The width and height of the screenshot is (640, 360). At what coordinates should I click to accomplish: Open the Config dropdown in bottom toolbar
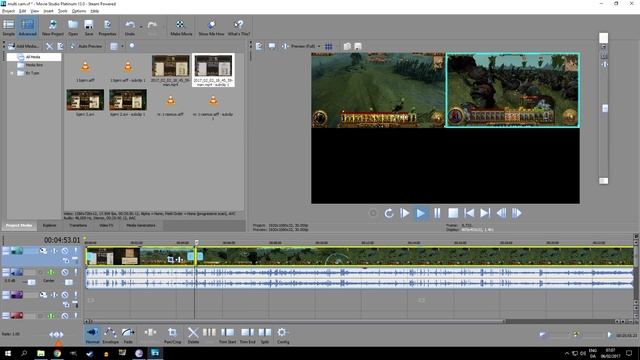point(282,335)
